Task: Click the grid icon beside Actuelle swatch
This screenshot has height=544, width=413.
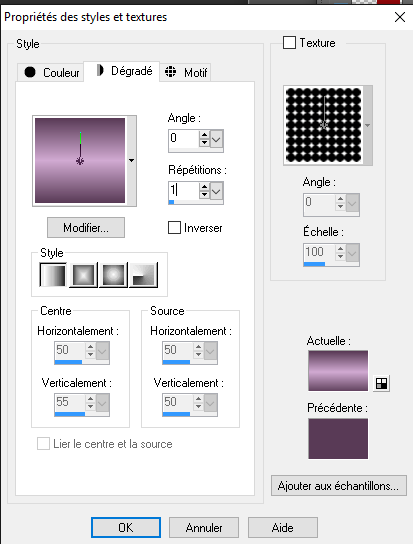Action: [x=381, y=383]
